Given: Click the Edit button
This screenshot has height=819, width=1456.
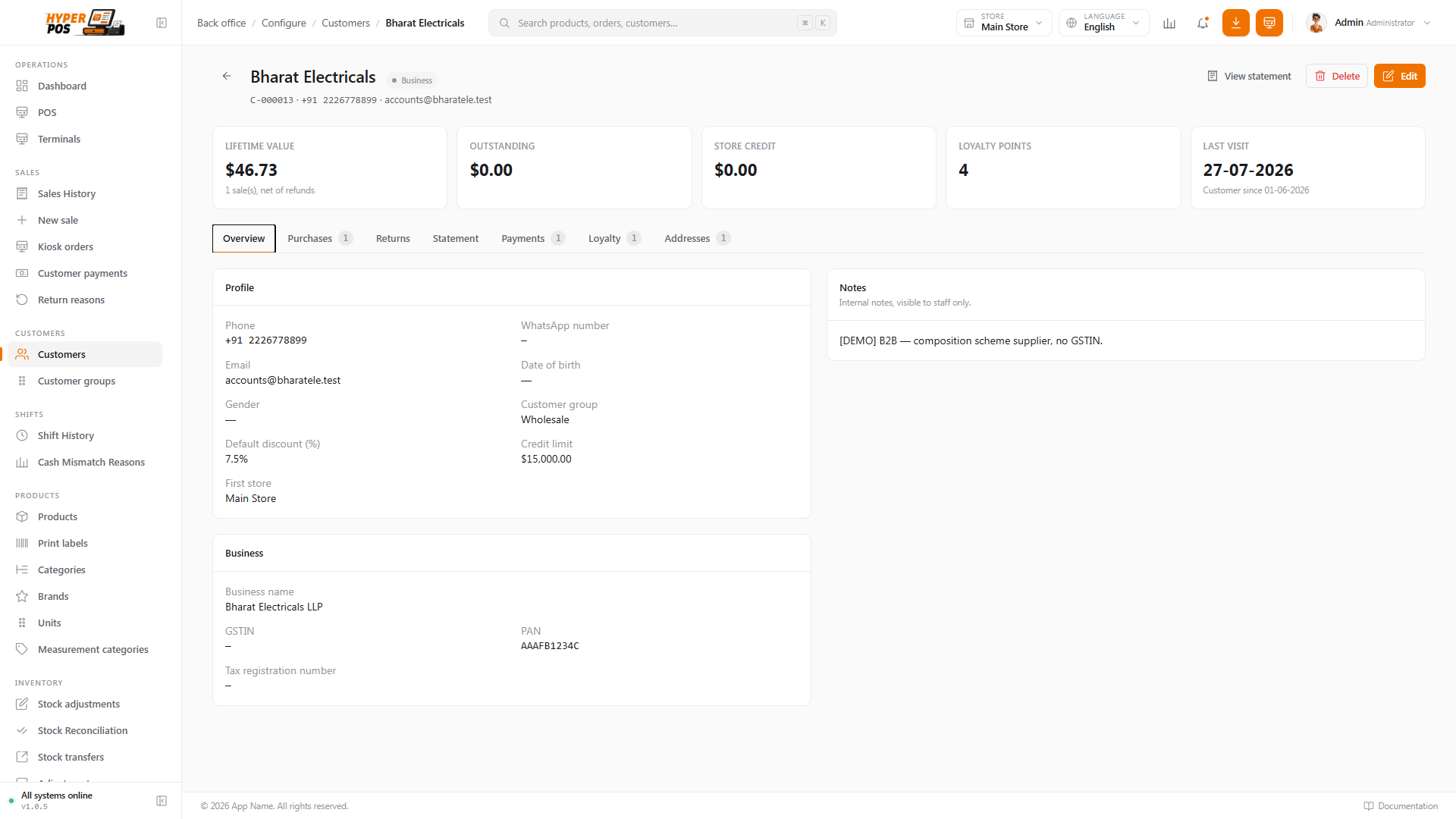Looking at the screenshot, I should tap(1400, 76).
